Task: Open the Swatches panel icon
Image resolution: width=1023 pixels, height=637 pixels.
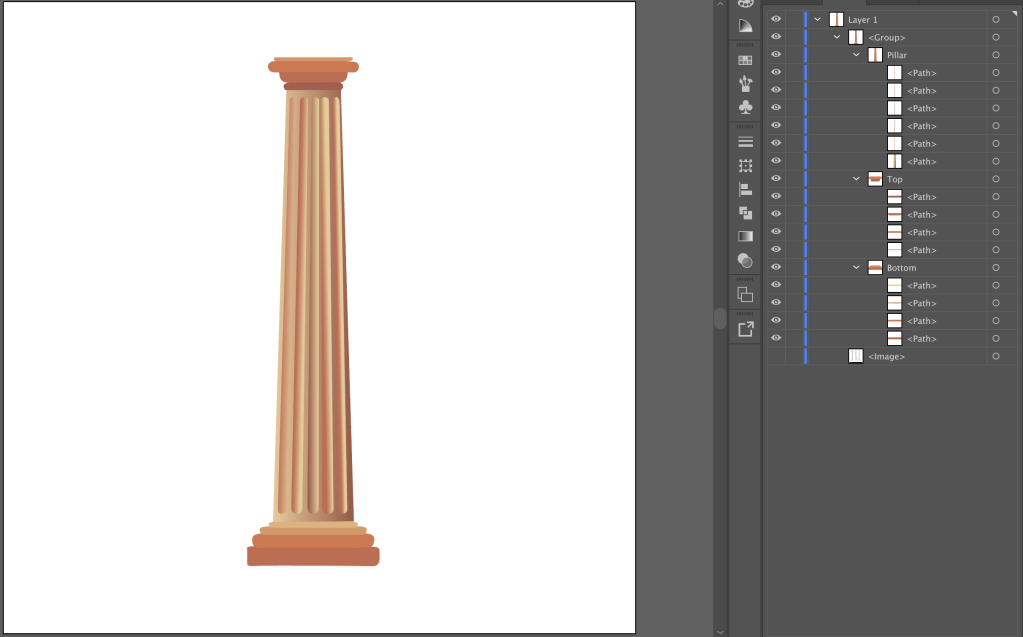Action: tap(745, 60)
